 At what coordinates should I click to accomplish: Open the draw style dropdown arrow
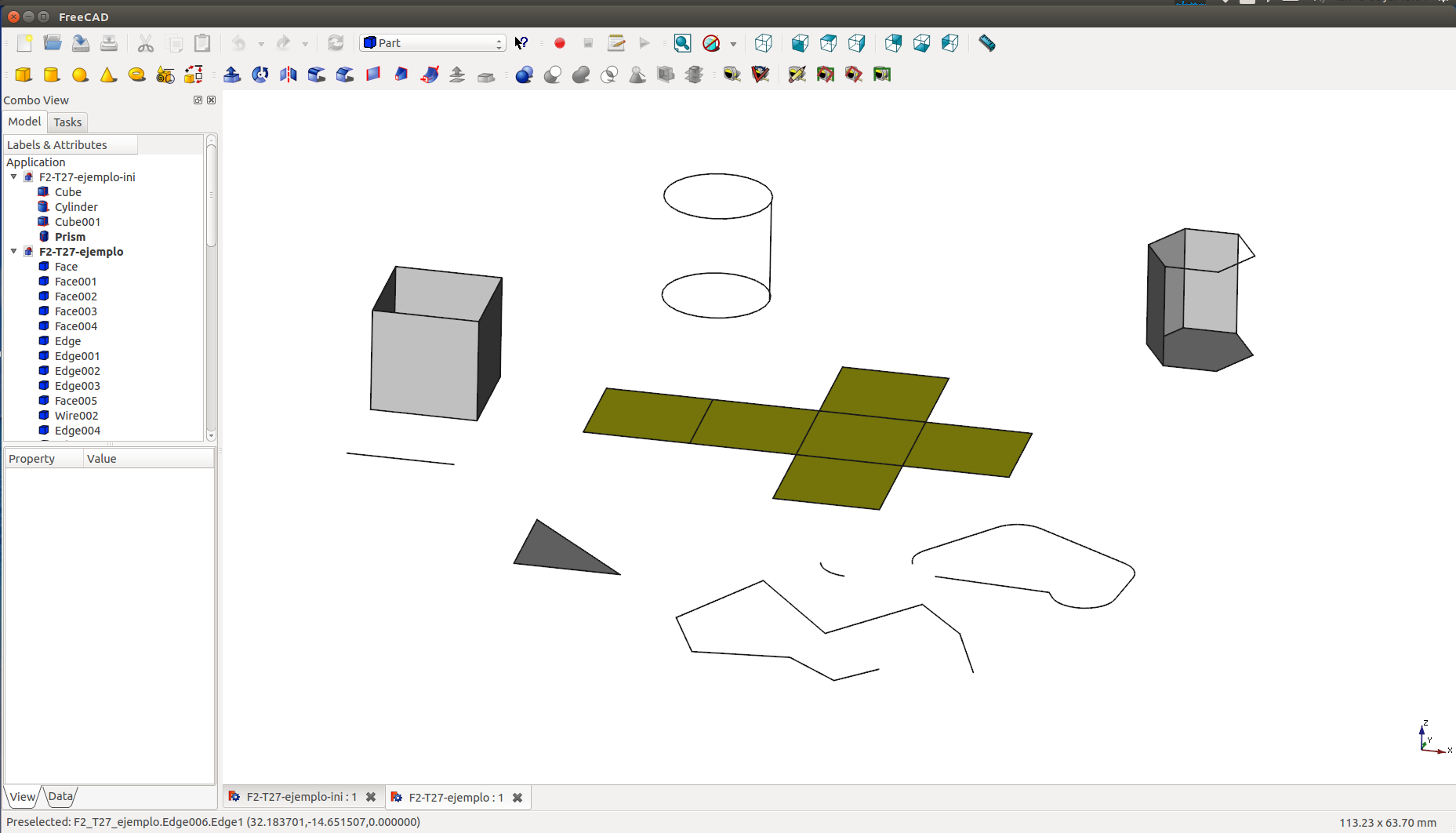[x=734, y=44]
